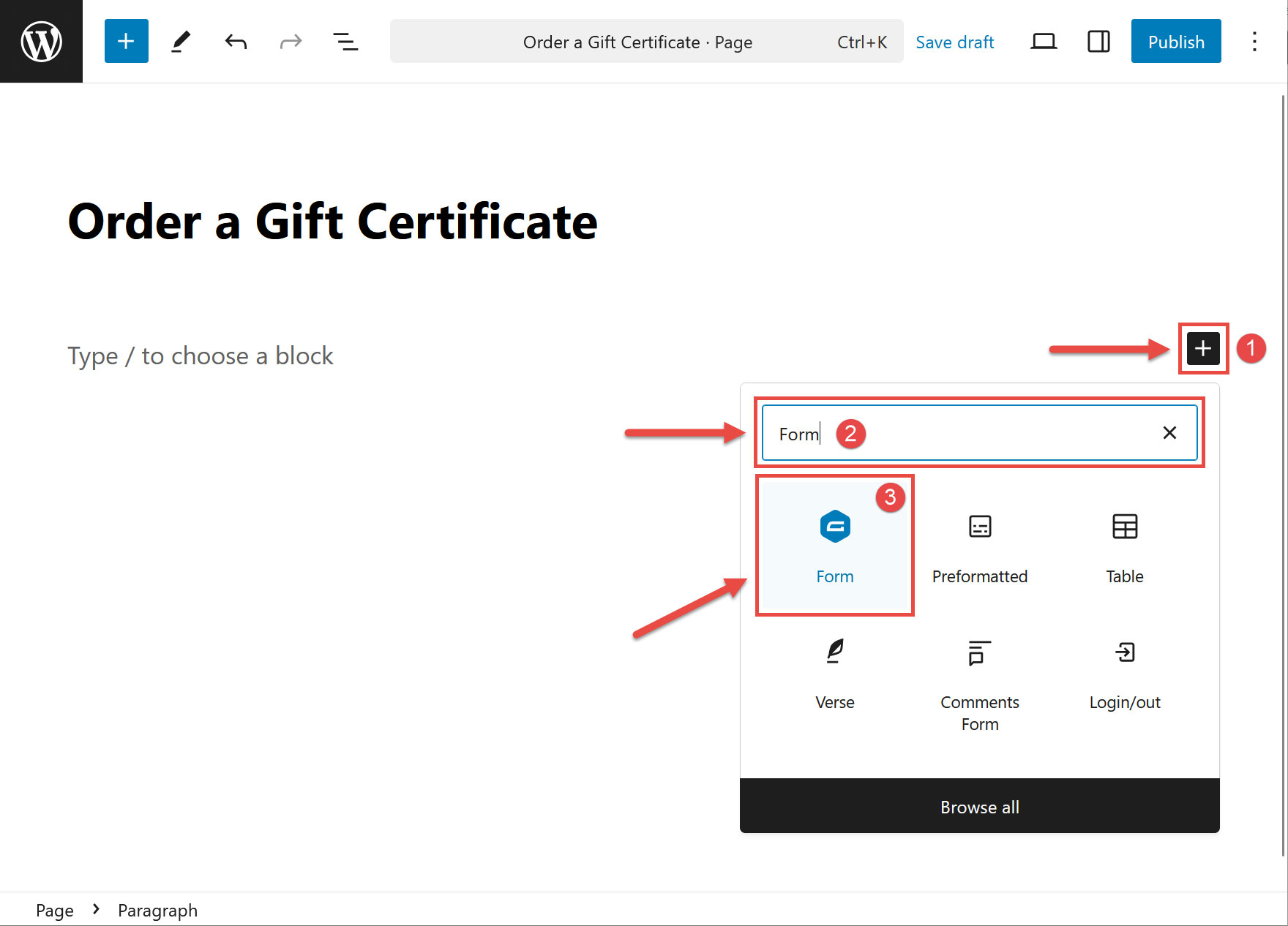Viewport: 1288px width, 926px height.
Task: Insert the Table block
Action: [1125, 546]
